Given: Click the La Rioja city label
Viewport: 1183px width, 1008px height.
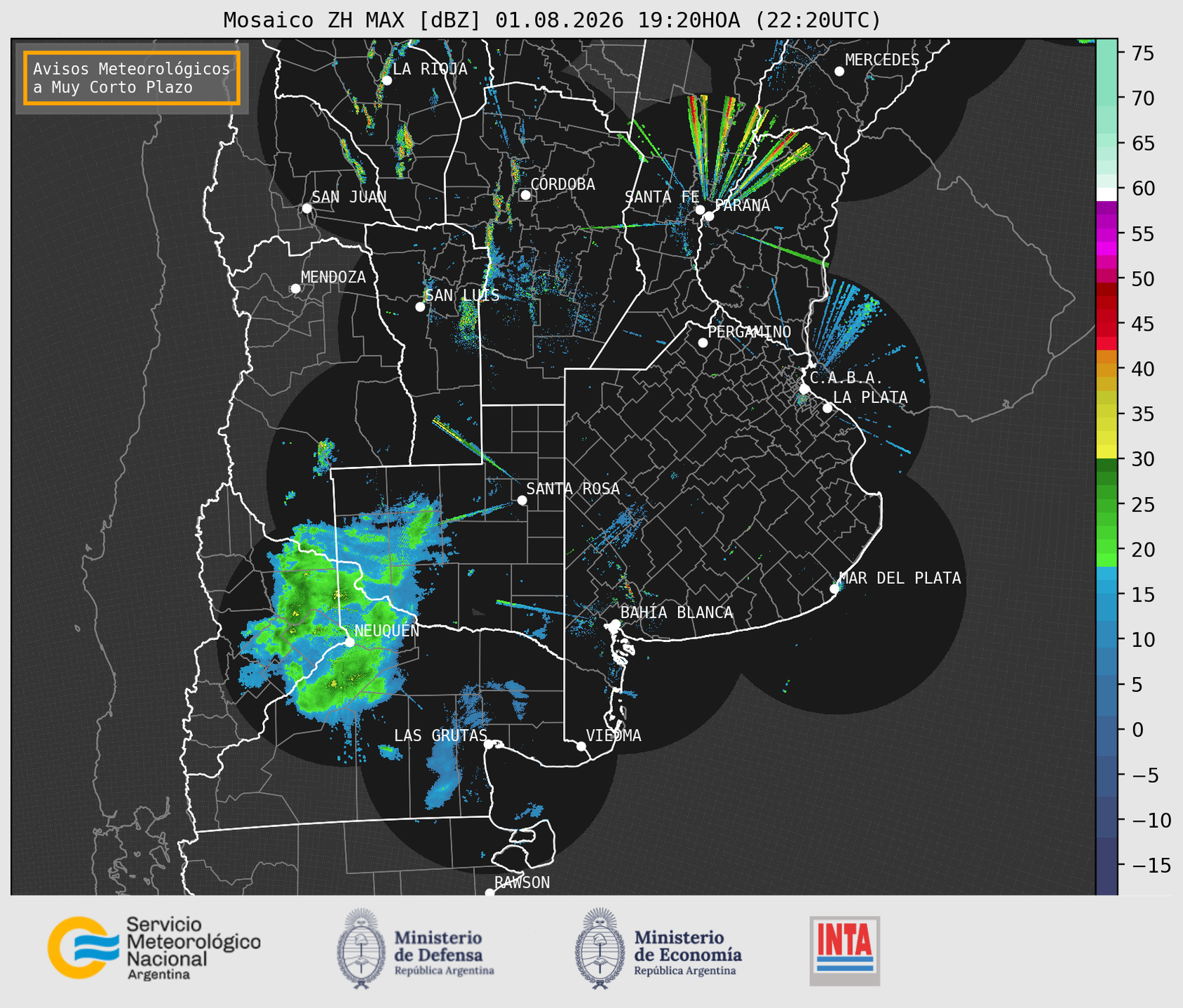Looking at the screenshot, I should pos(430,69).
